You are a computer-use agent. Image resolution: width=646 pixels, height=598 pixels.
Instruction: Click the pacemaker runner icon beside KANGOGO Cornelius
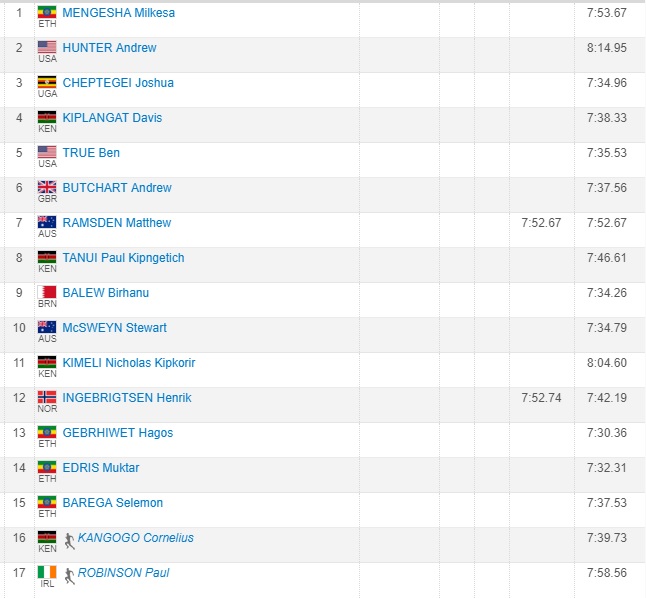[x=70, y=541]
